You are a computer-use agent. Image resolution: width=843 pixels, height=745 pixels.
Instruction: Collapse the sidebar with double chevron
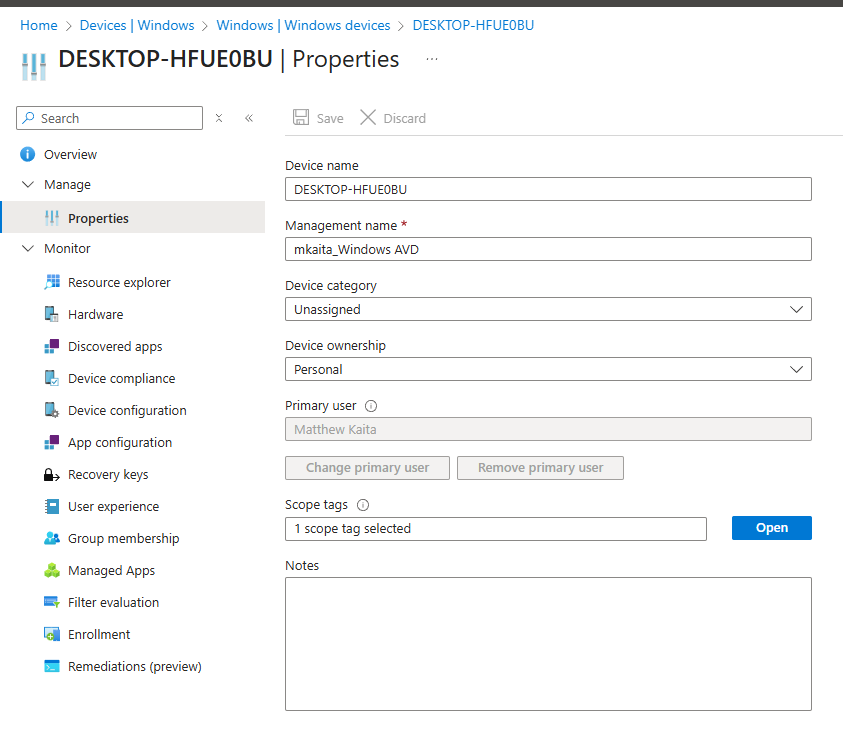tap(249, 118)
